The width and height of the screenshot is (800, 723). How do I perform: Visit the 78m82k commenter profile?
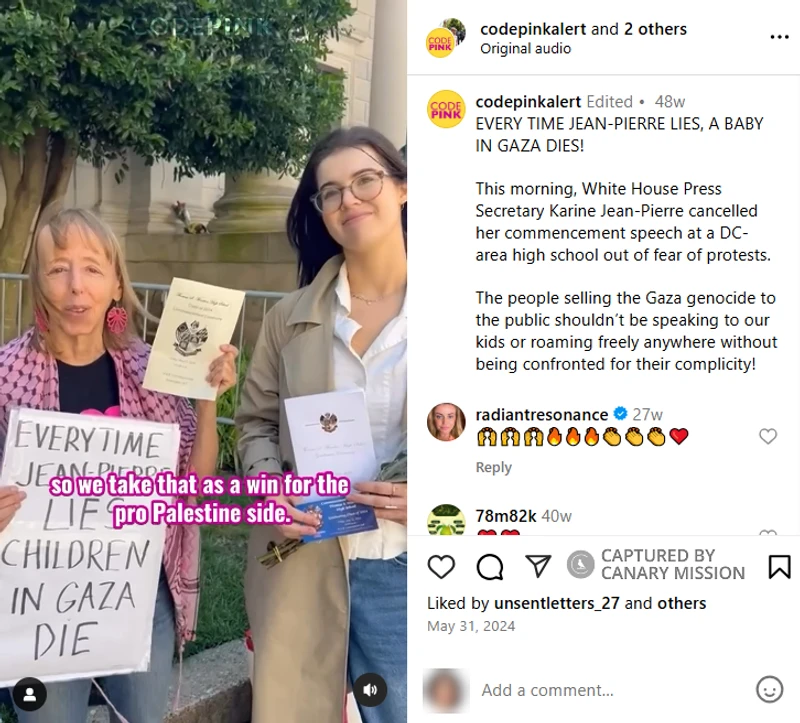506,516
